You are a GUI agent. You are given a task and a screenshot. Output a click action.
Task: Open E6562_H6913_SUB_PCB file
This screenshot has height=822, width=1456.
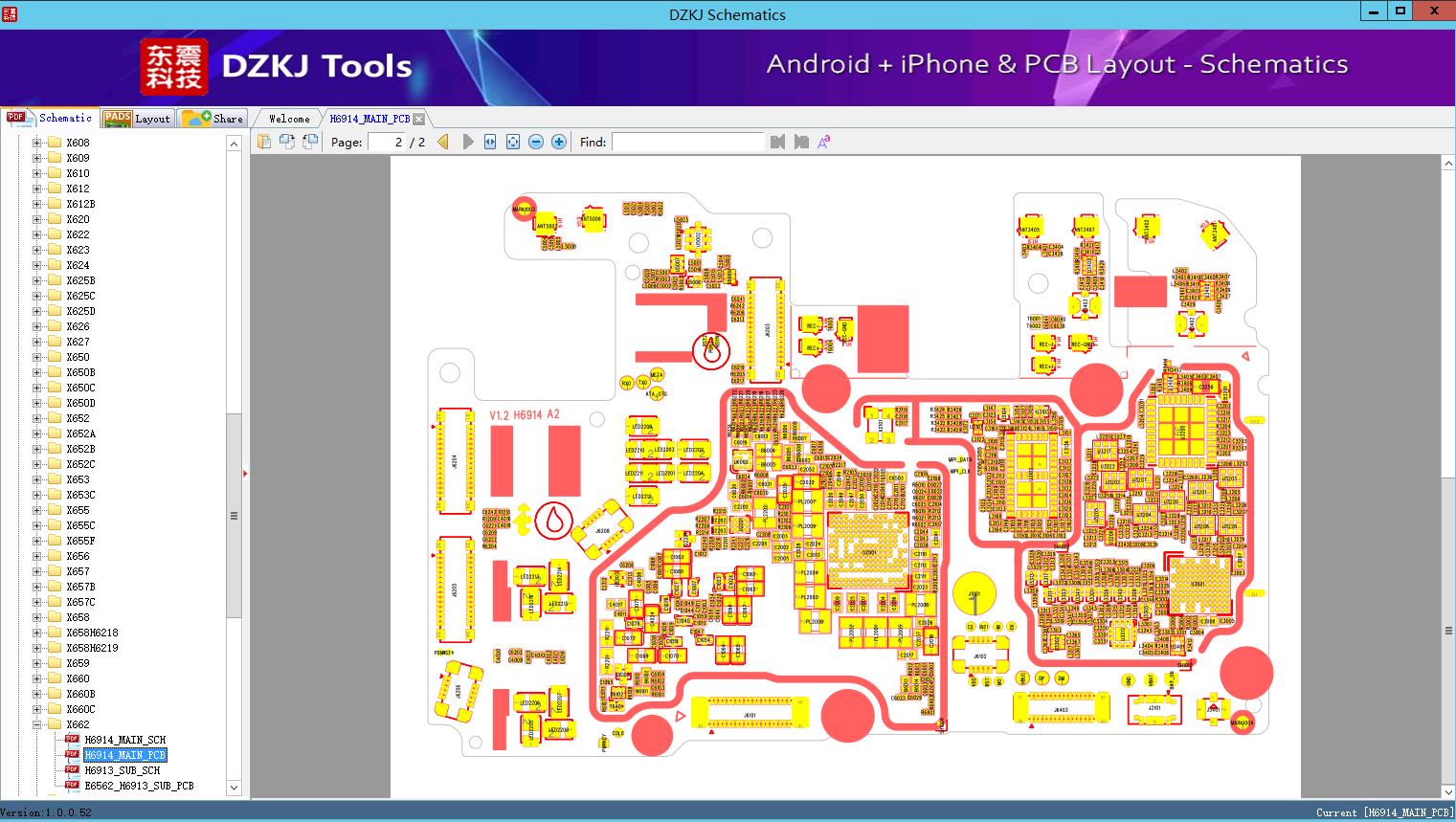point(139,786)
